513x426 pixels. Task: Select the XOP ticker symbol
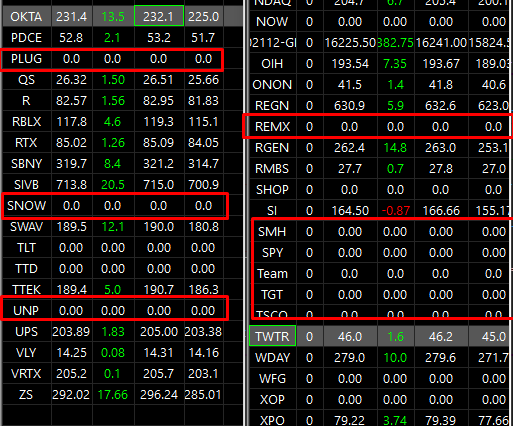pos(272,400)
